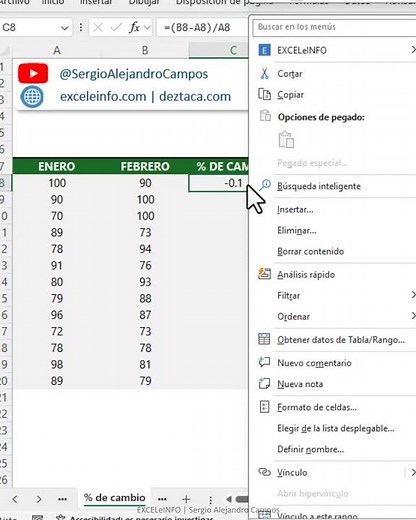Expand the fx function dropdown chevron
416x520 pixels.
click(147, 28)
